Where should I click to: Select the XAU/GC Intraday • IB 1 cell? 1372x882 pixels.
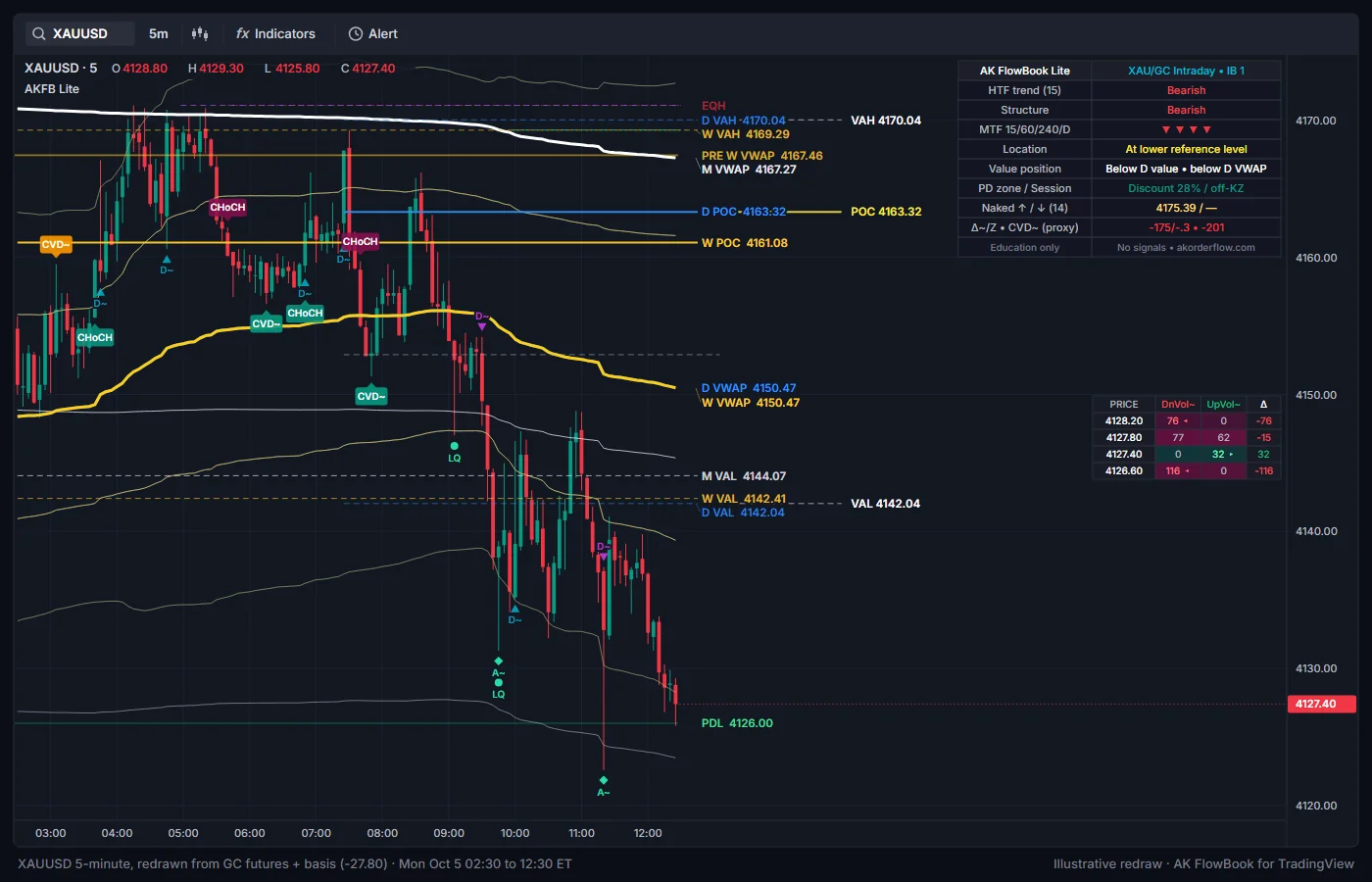(1186, 71)
